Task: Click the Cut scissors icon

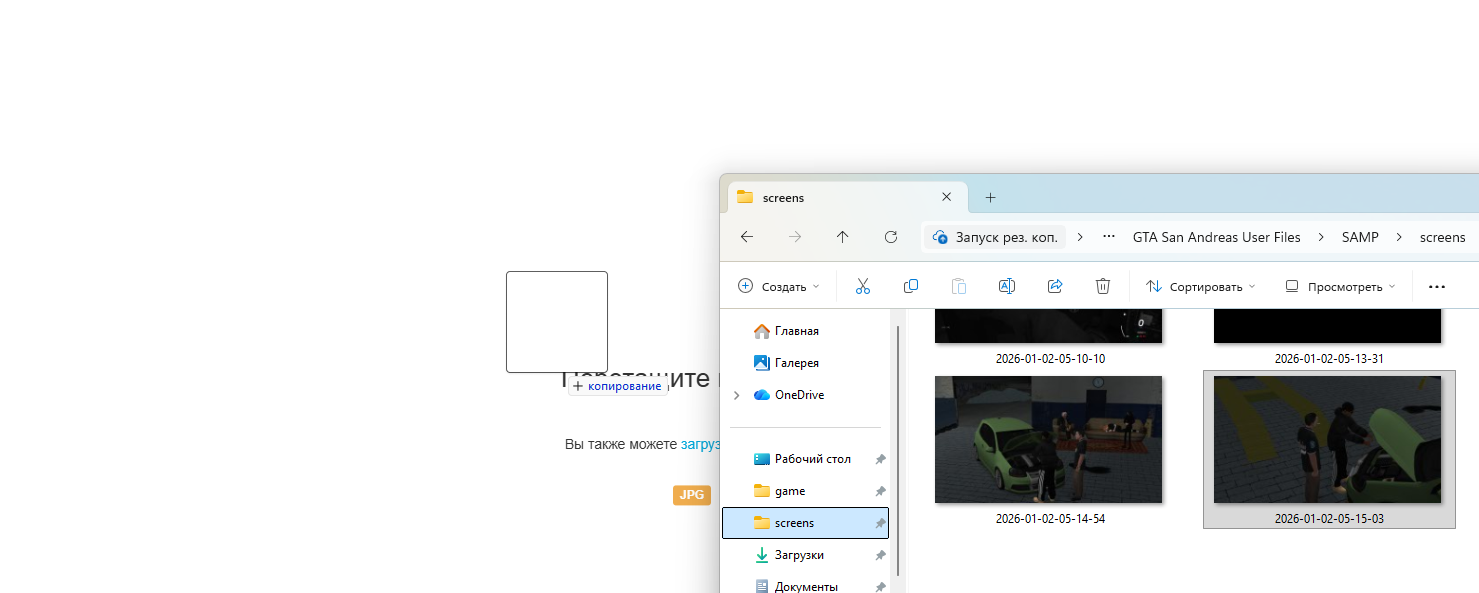Action: pyautogui.click(x=863, y=286)
